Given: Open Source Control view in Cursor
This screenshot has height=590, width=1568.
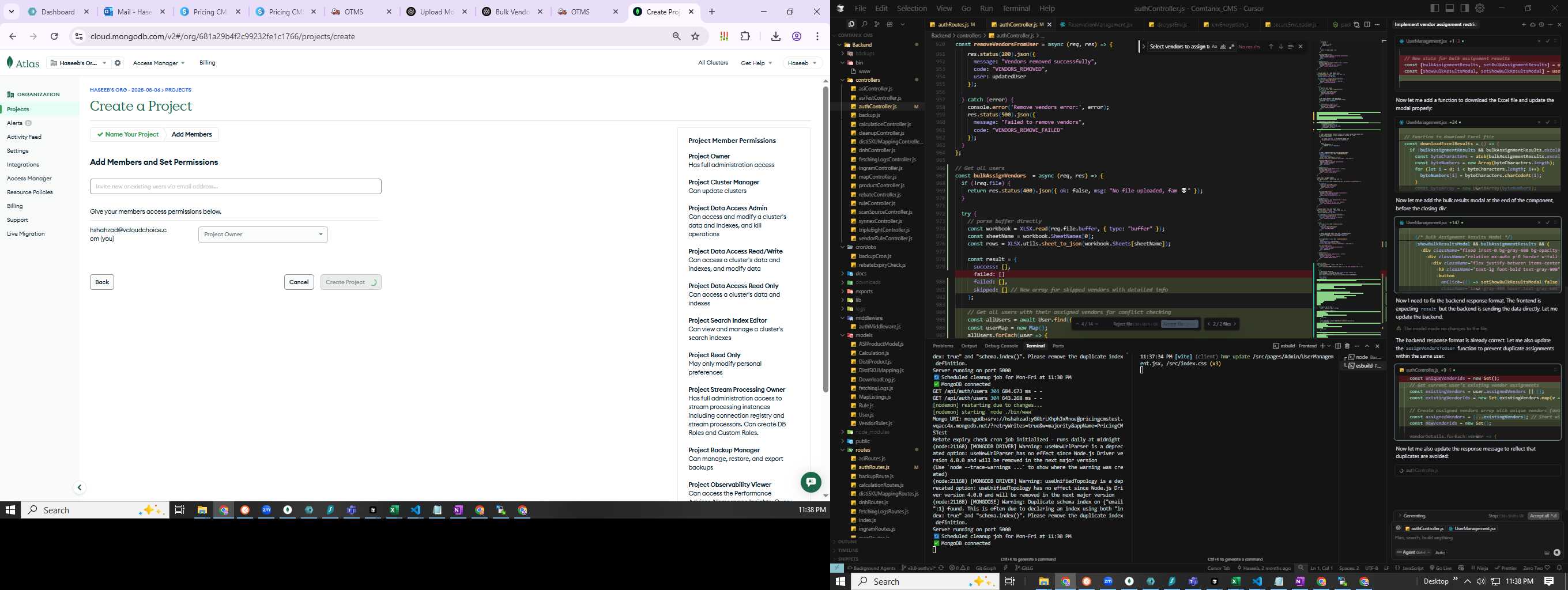Looking at the screenshot, I should [x=876, y=24].
